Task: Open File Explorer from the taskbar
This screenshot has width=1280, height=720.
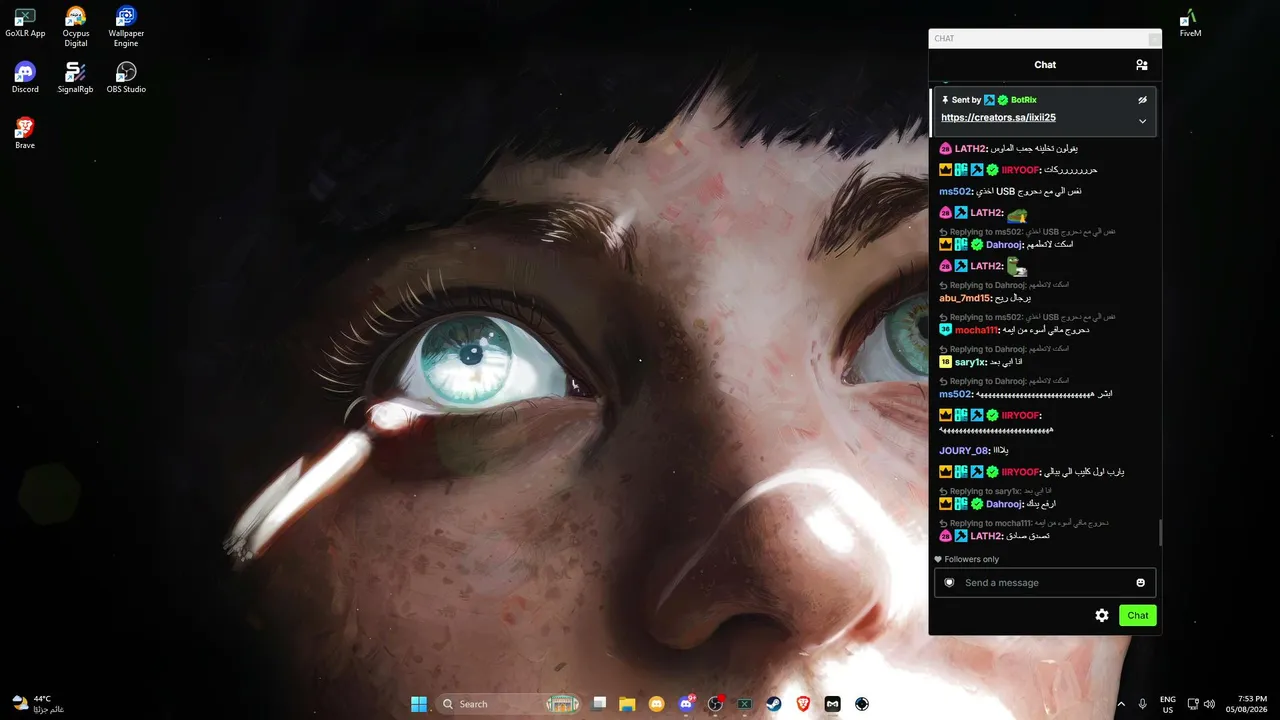Action: 627,704
